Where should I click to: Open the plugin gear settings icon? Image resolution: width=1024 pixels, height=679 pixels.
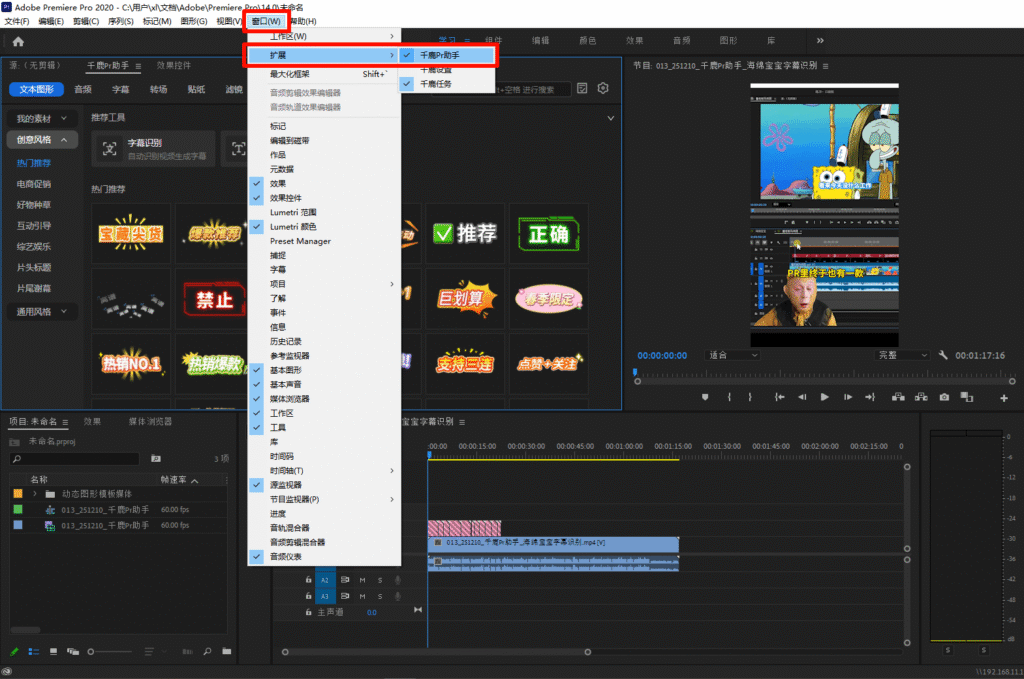(x=603, y=89)
